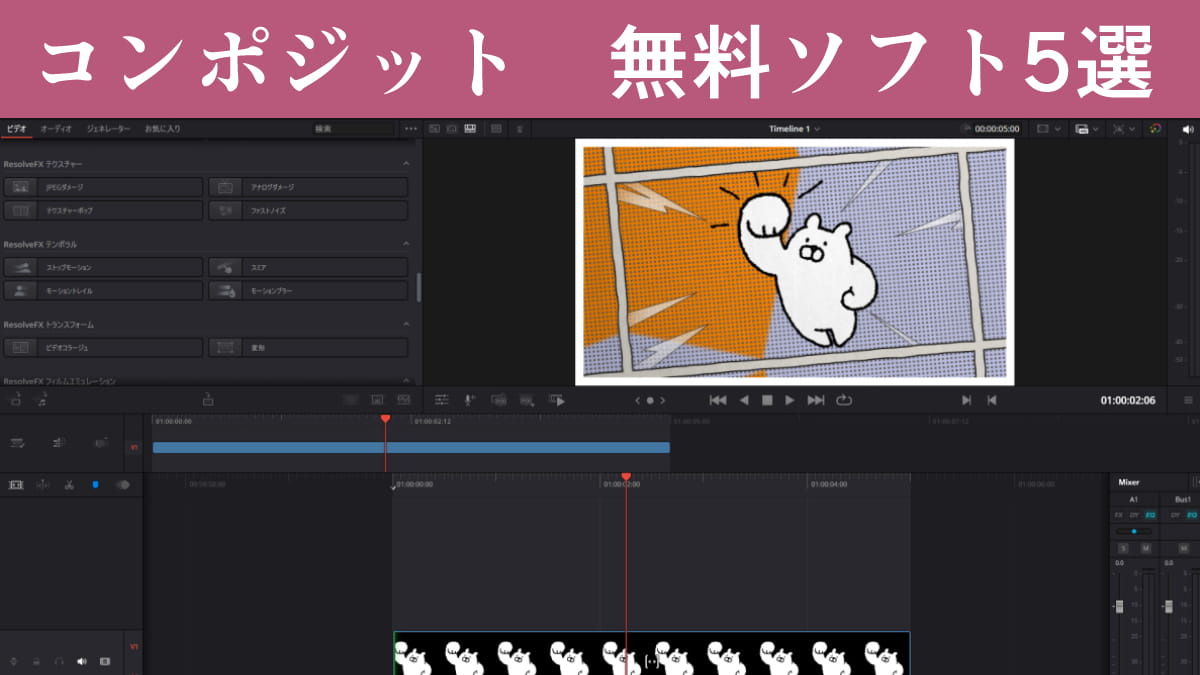Select the source tape viewer mode icon

click(x=452, y=129)
